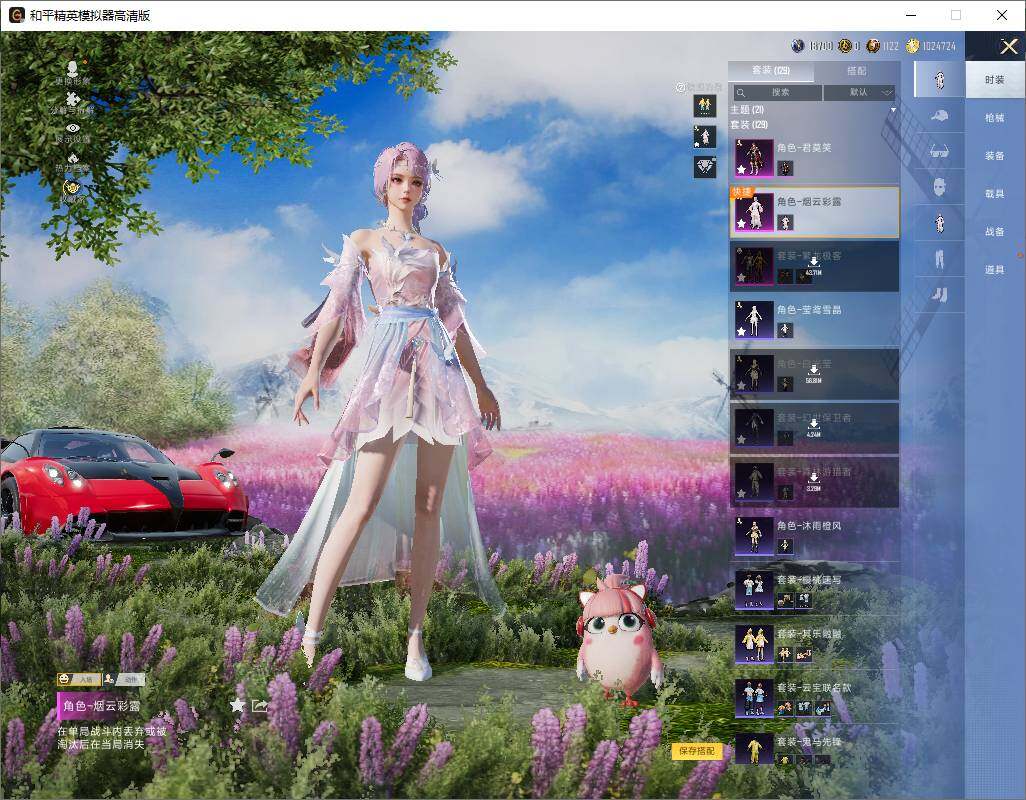
Task: Download the 4.24M outfit set
Action: 813,428
